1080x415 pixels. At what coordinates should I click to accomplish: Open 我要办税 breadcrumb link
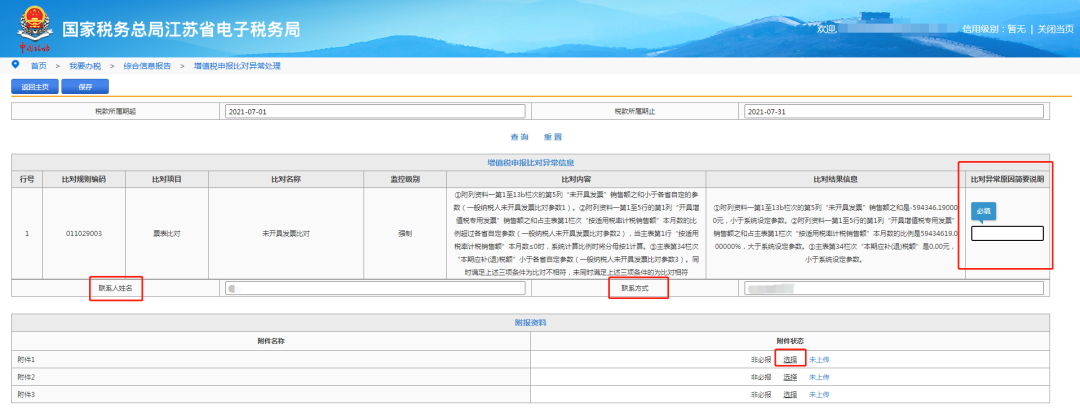(85, 66)
